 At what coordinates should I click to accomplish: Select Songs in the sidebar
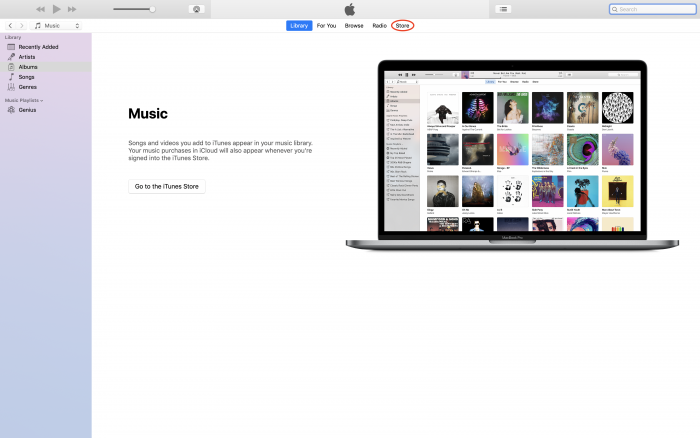pos(26,76)
